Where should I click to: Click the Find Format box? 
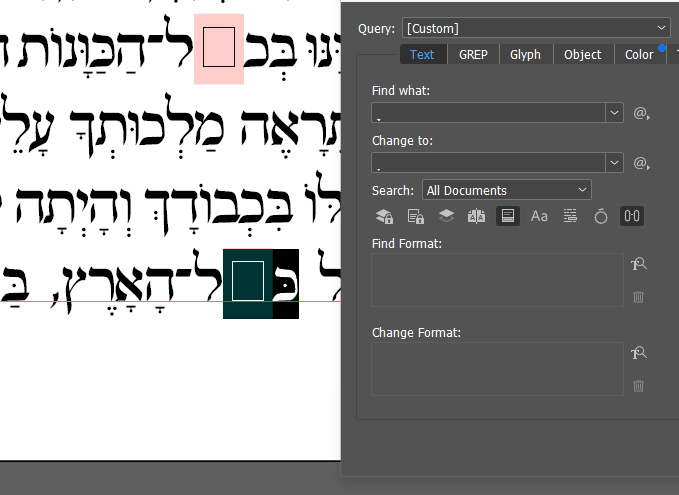point(497,280)
